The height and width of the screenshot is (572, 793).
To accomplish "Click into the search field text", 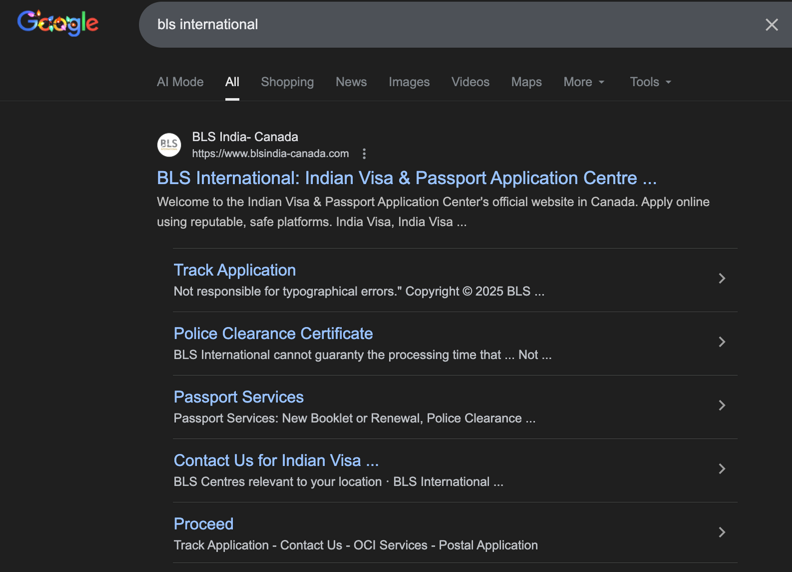I will coord(400,24).
